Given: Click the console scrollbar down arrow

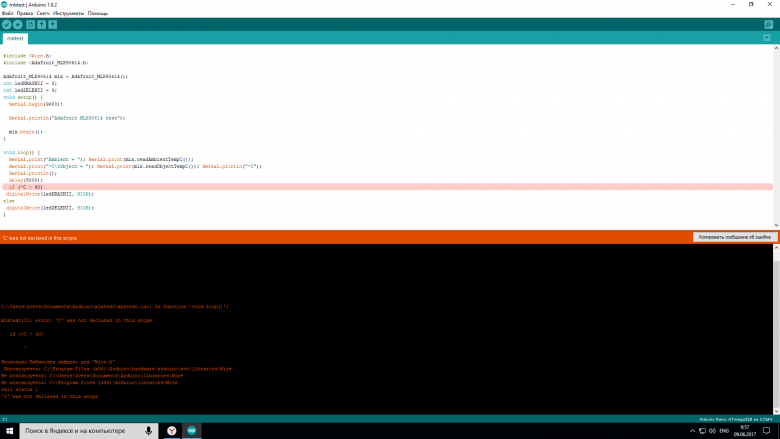Looking at the screenshot, I should point(776,411).
